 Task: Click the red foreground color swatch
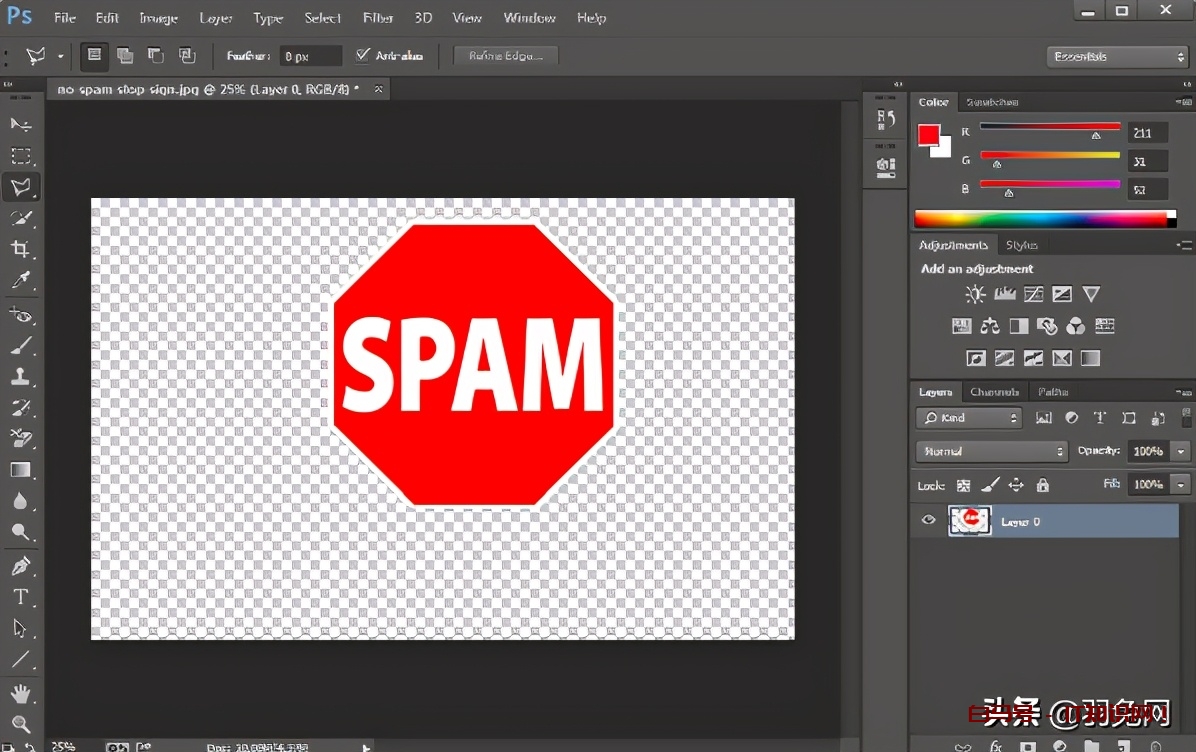[x=929, y=135]
